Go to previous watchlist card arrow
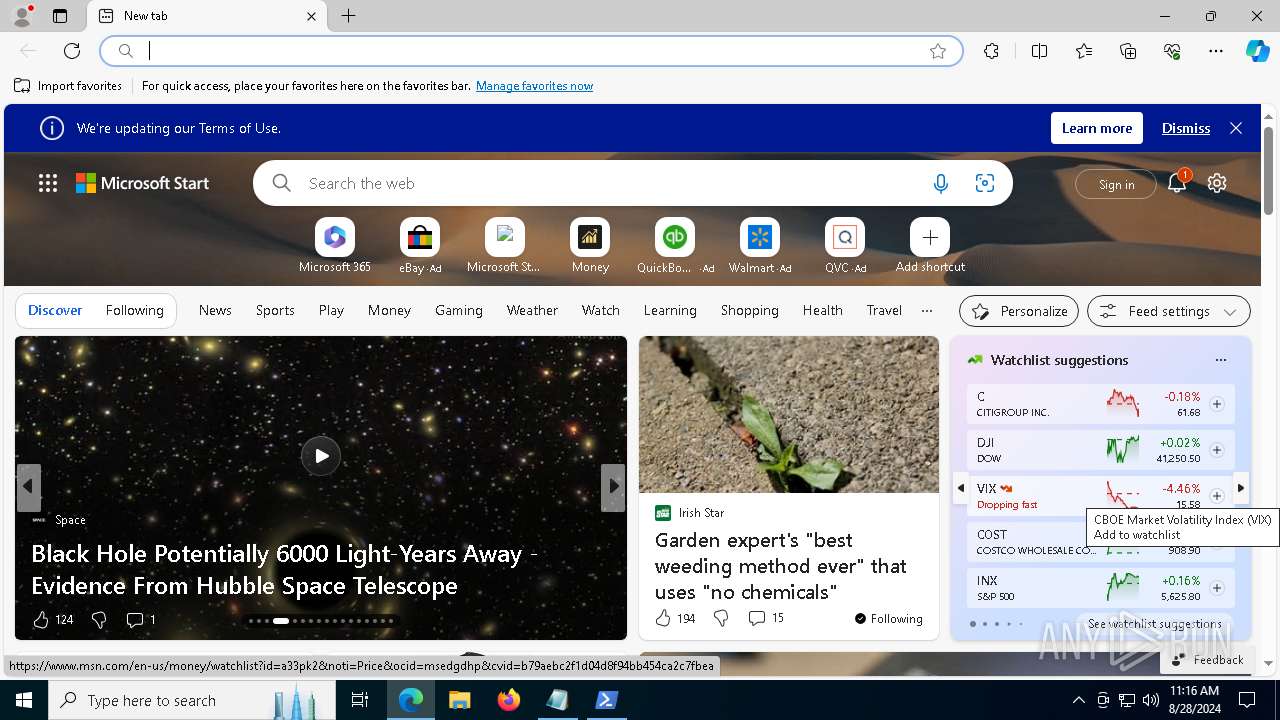This screenshot has width=1280, height=720. pos(961,488)
